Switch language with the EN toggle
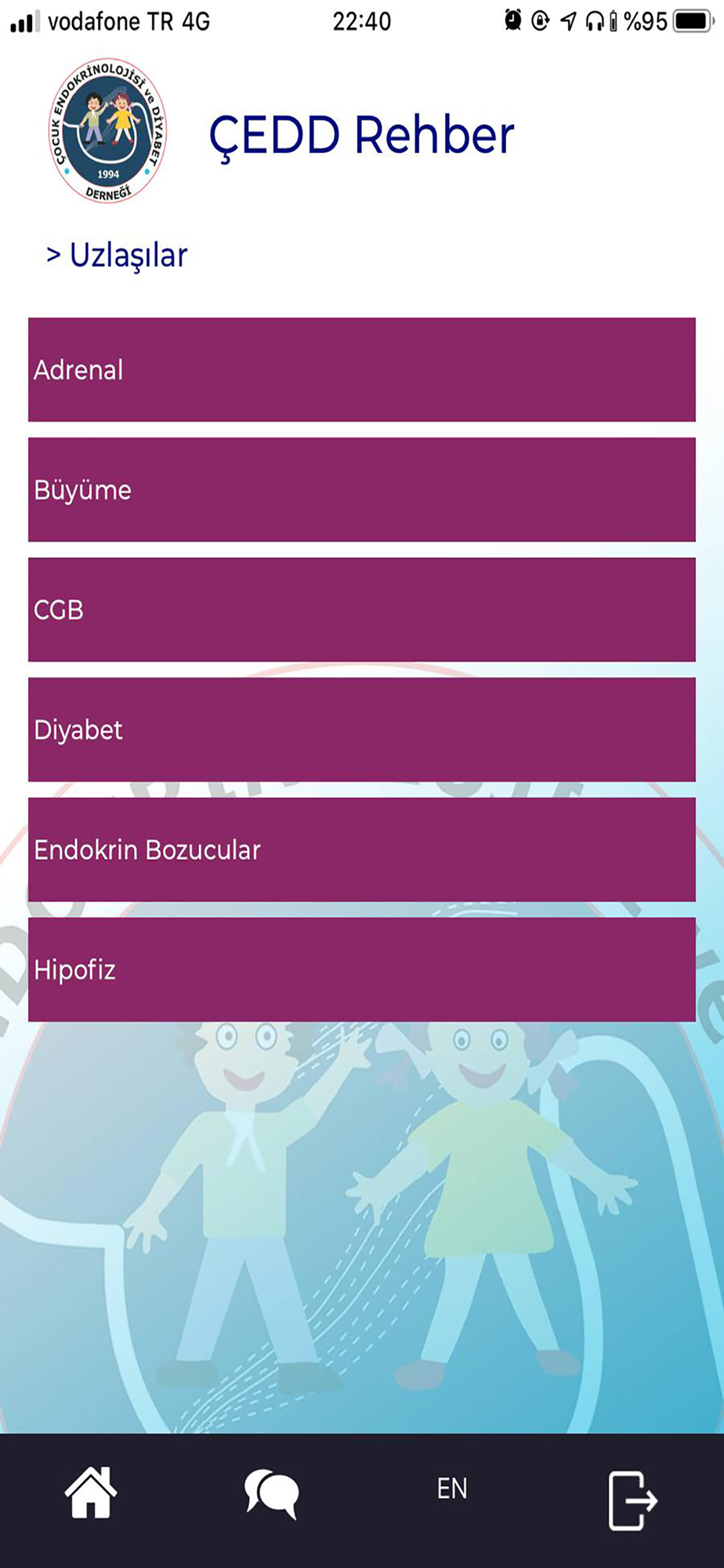Screen dimensions: 724x1568 point(452,1488)
